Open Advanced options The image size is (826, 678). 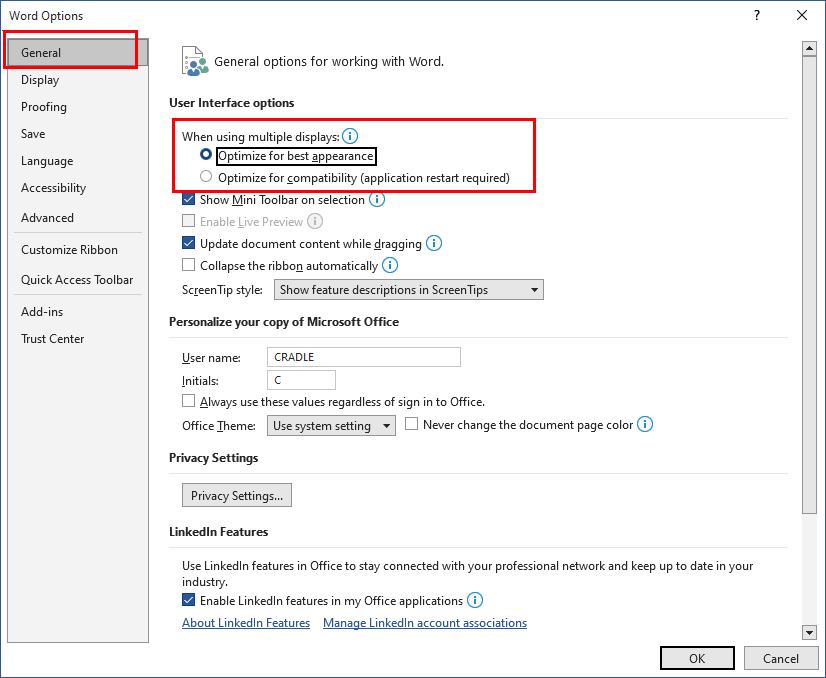[78, 218]
